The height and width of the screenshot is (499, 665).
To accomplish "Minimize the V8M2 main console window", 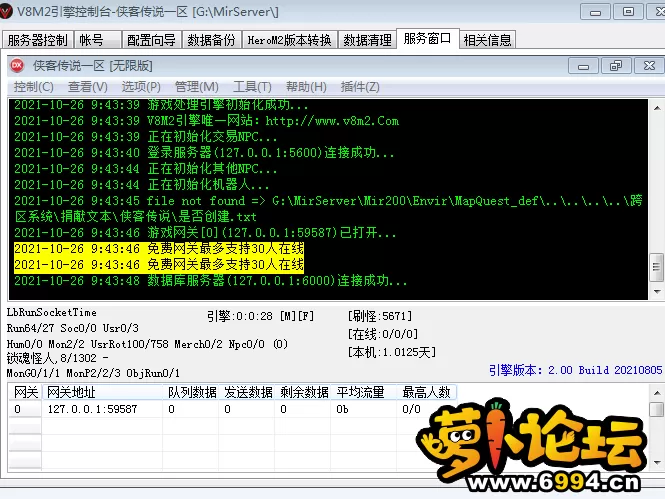I will coord(595,12).
